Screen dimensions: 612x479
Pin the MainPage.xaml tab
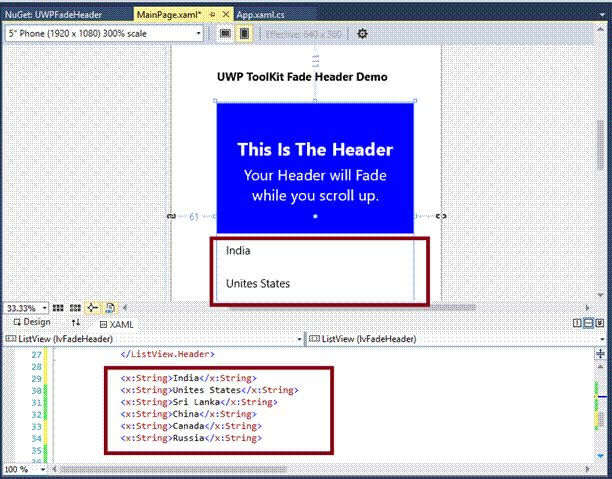click(212, 14)
